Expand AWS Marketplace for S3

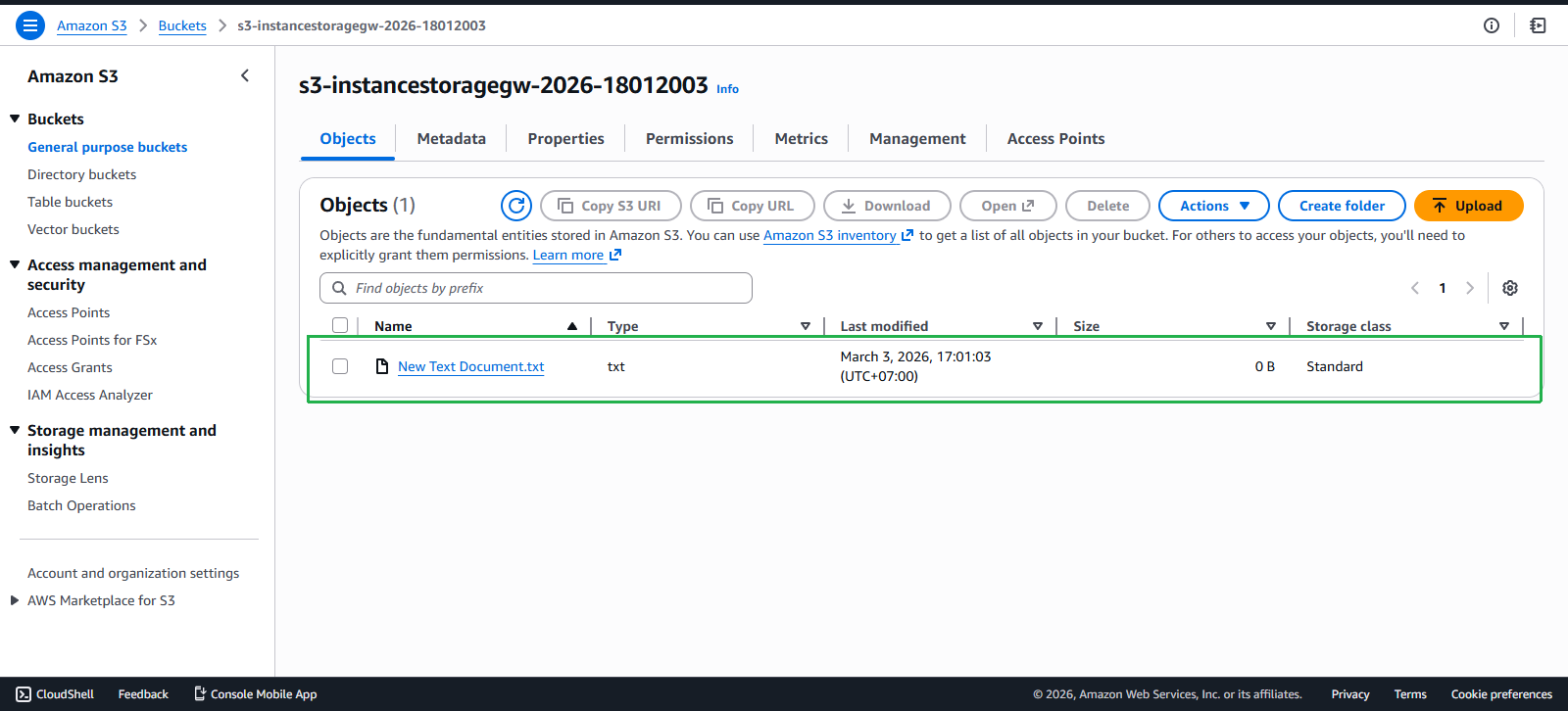(15, 600)
